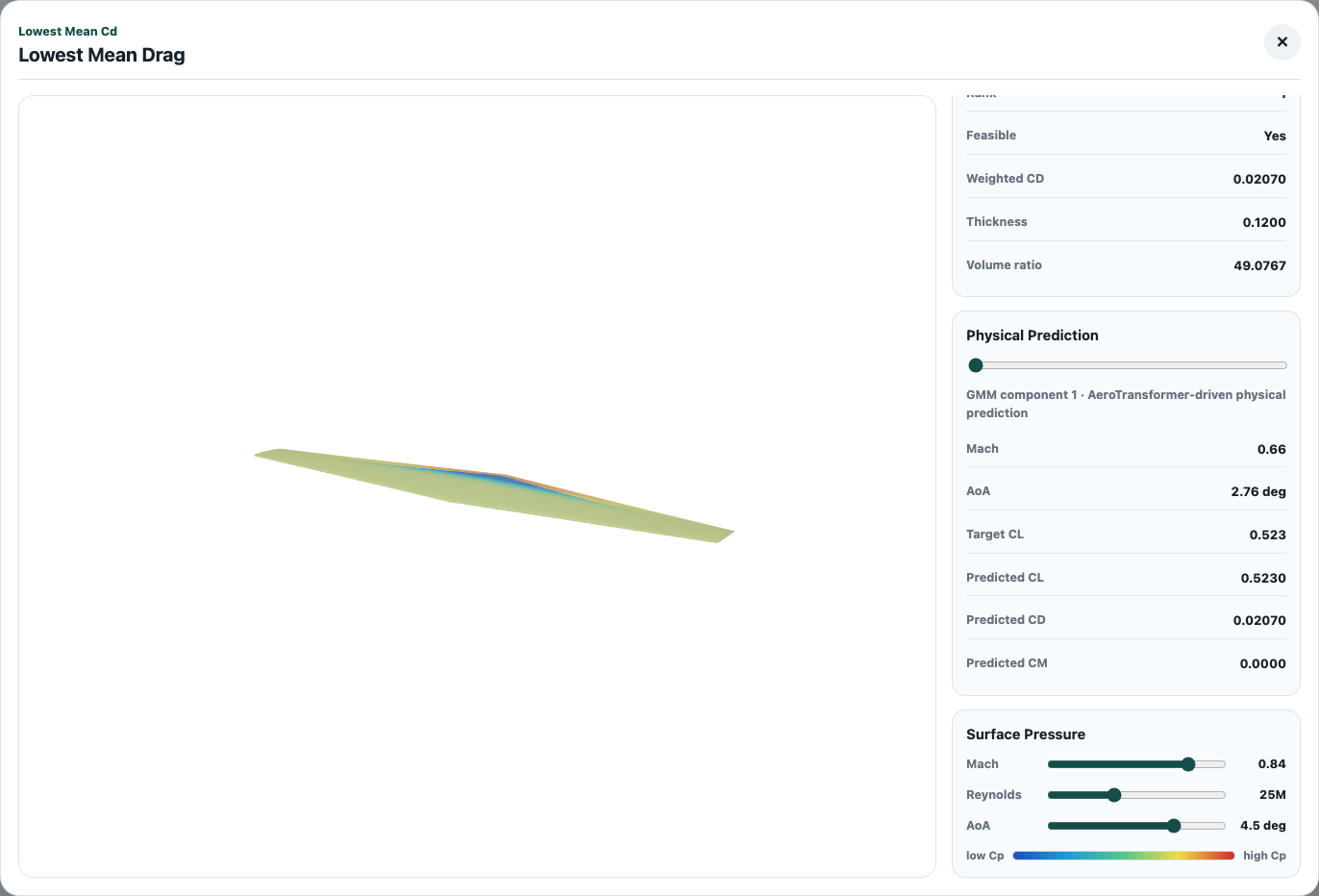Select the Predicted CD value 0.02070
This screenshot has width=1319, height=896.
click(1259, 620)
